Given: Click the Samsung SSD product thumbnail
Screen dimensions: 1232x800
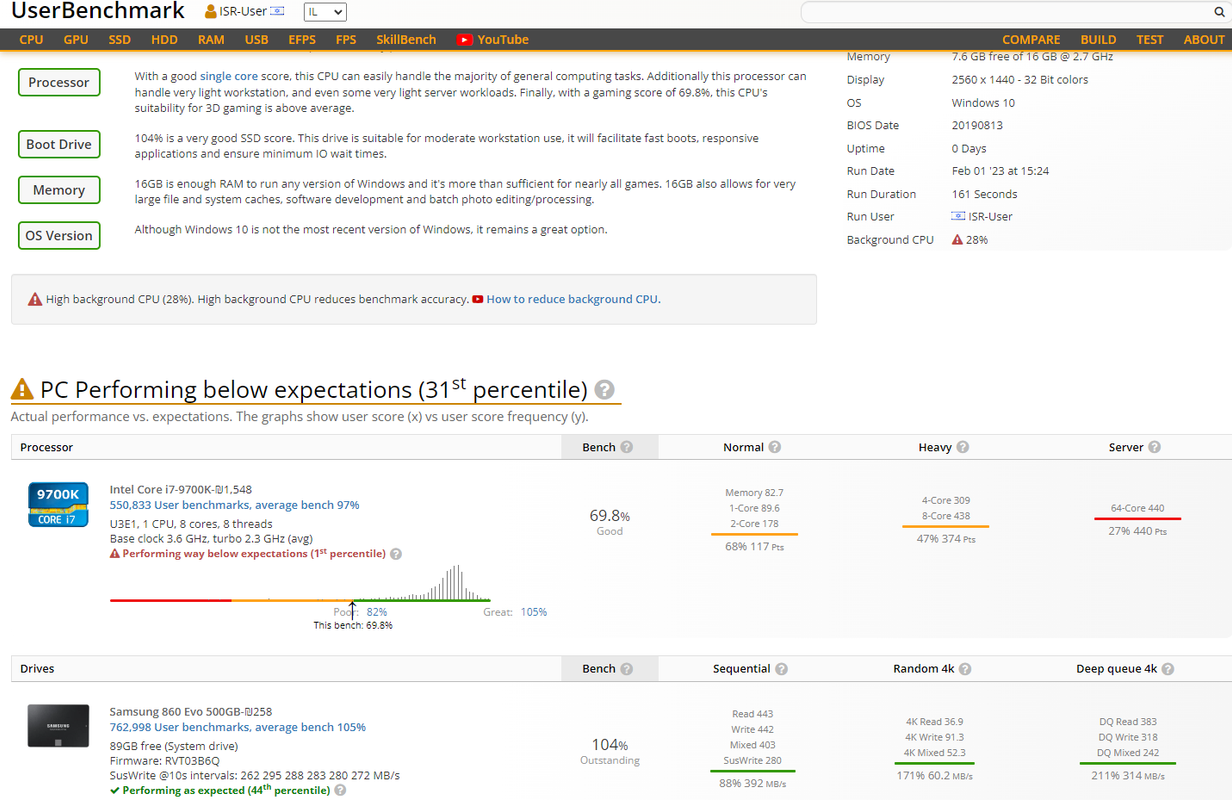Looking at the screenshot, I should 59,726.
